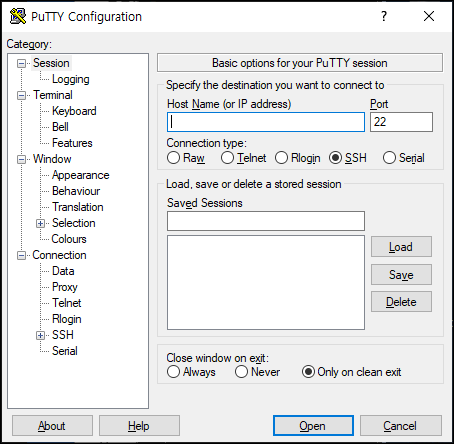
Task: Click the Load session button
Action: point(401,247)
